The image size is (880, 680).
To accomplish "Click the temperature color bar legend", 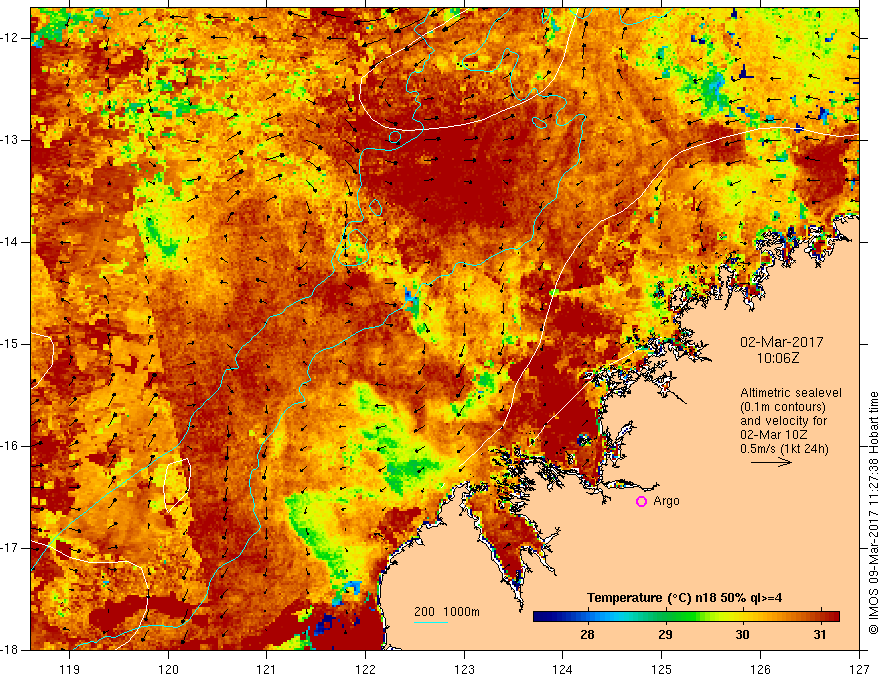I will (x=686, y=617).
